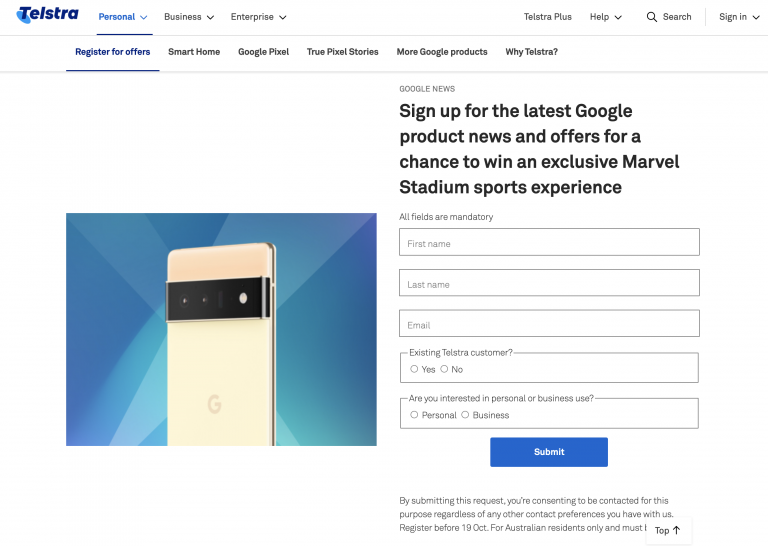This screenshot has height=546, width=768.
Task: Click the First name input field
Action: (549, 243)
